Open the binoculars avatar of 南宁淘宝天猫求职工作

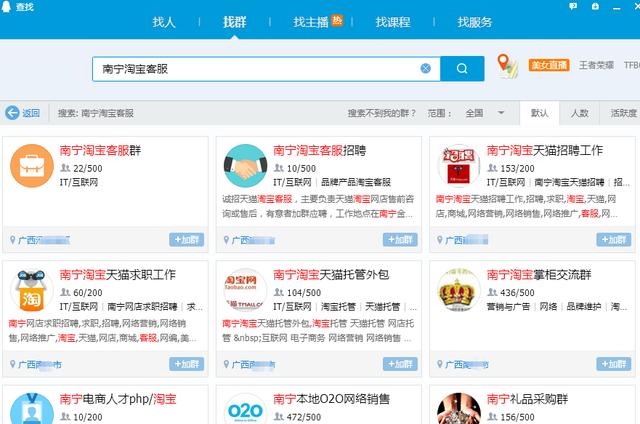point(32,290)
